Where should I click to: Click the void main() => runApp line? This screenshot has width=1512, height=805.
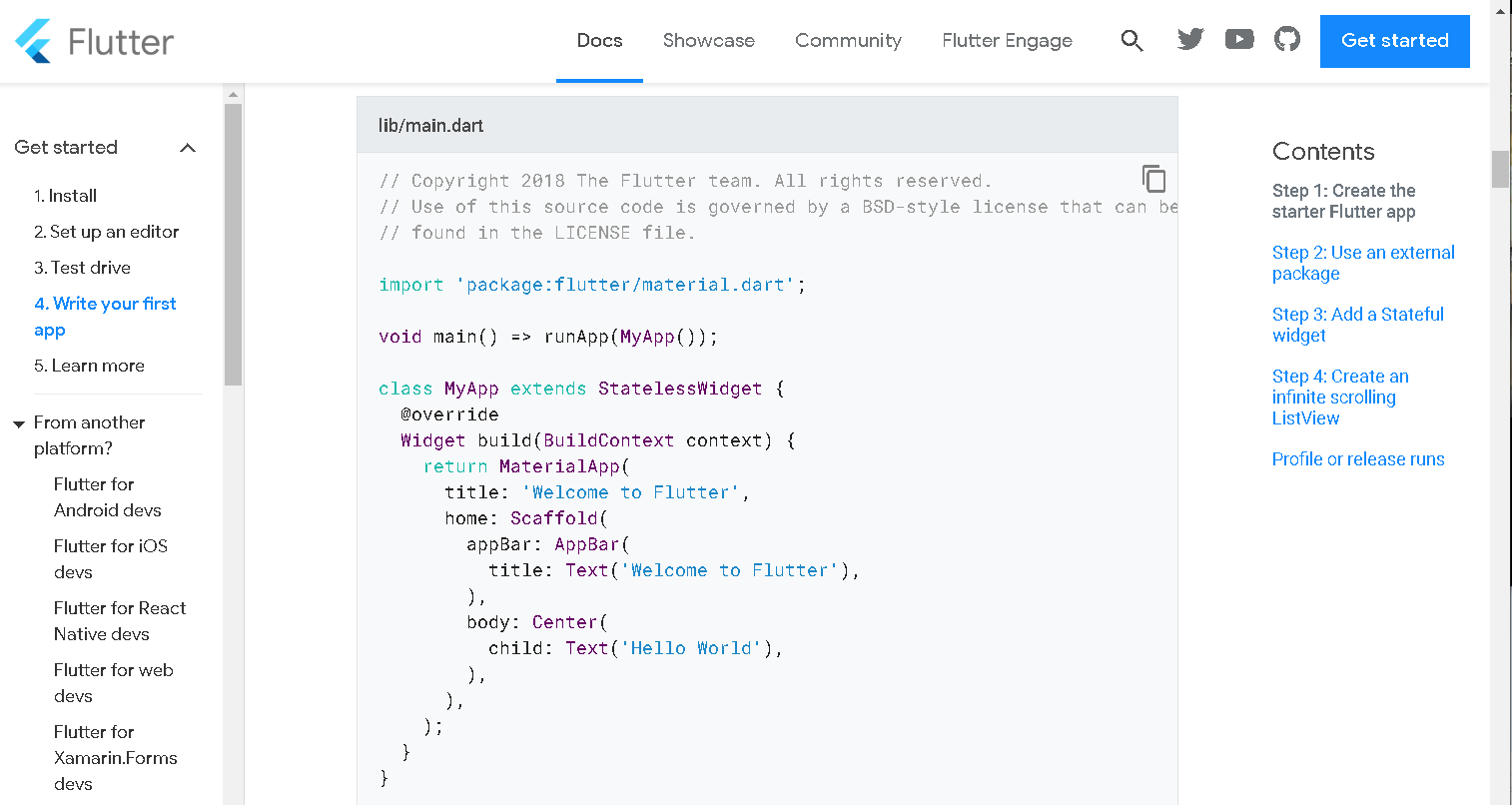pos(548,337)
